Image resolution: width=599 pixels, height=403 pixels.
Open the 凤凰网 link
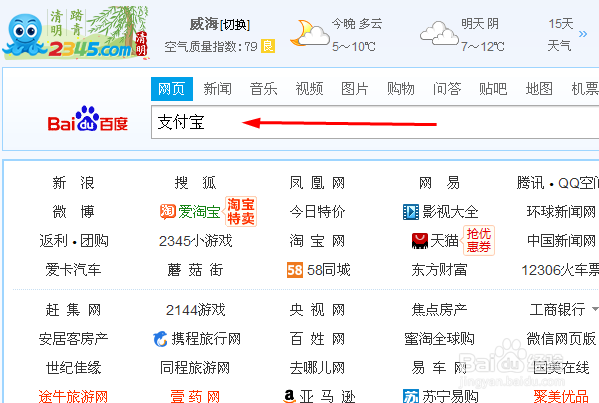coord(317,183)
